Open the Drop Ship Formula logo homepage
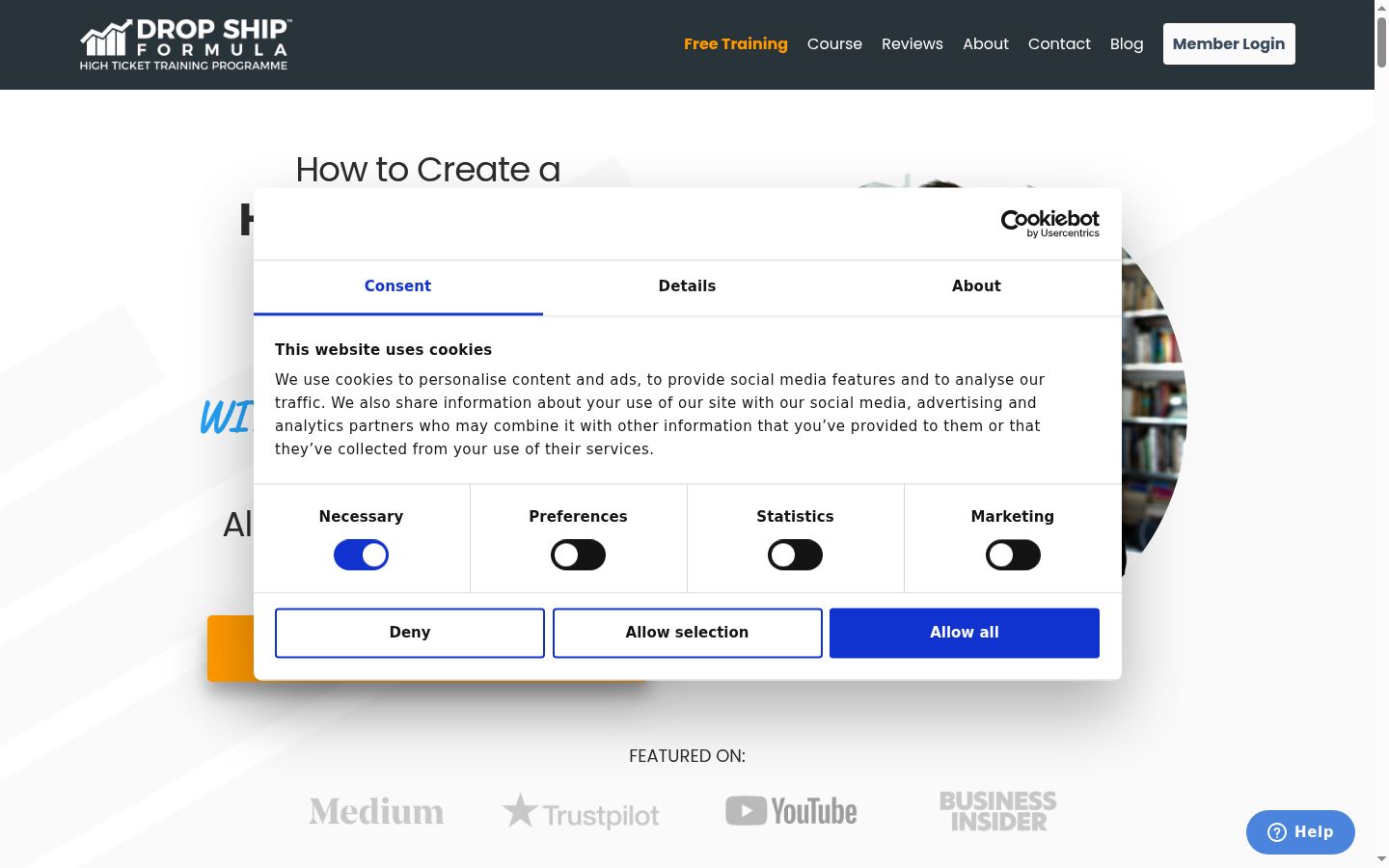The image size is (1389, 868). click(185, 44)
